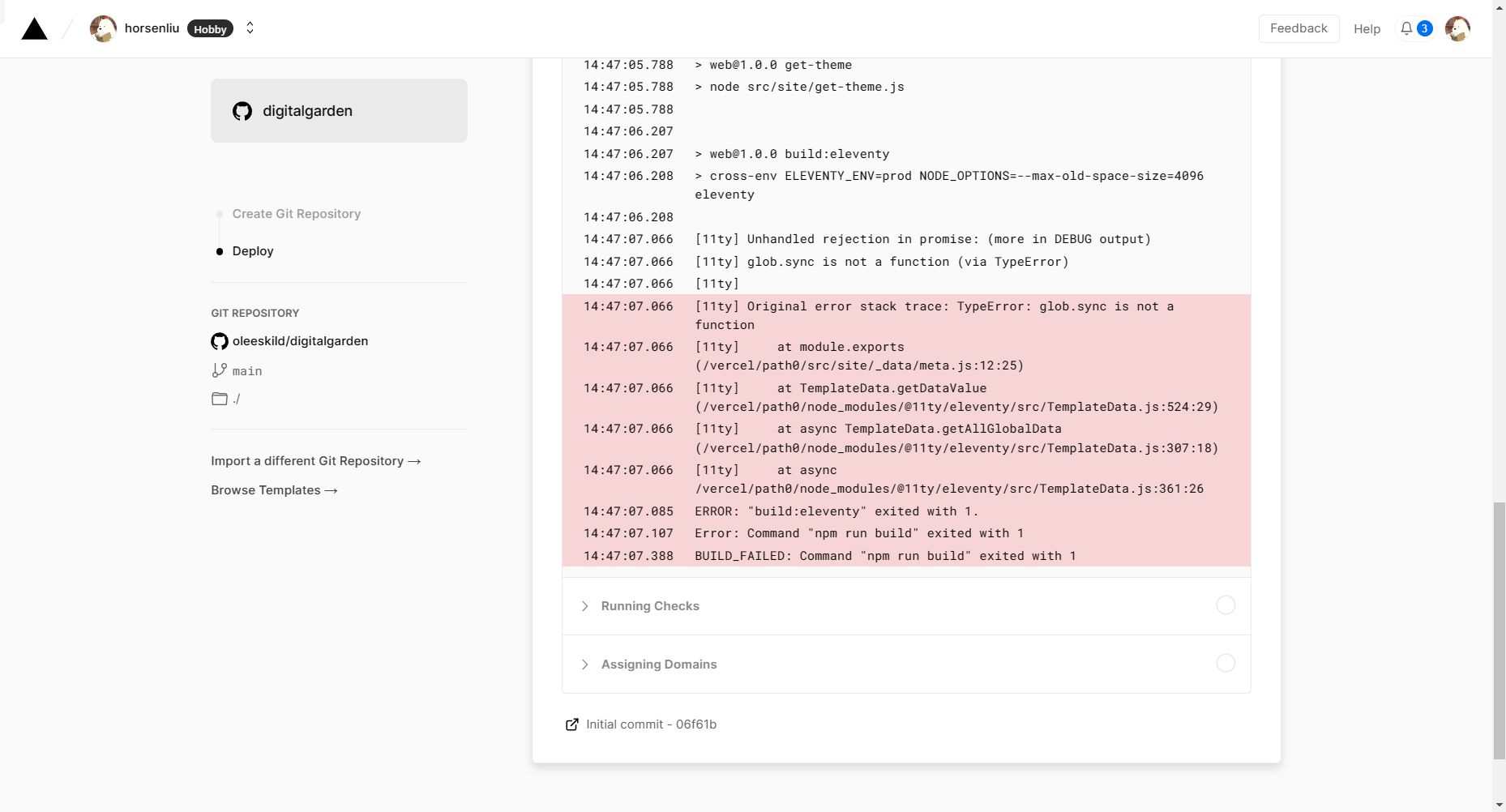Screen dimensions: 1506x812
Task: Open the horsenliu team avatar
Action: [x=103, y=28]
